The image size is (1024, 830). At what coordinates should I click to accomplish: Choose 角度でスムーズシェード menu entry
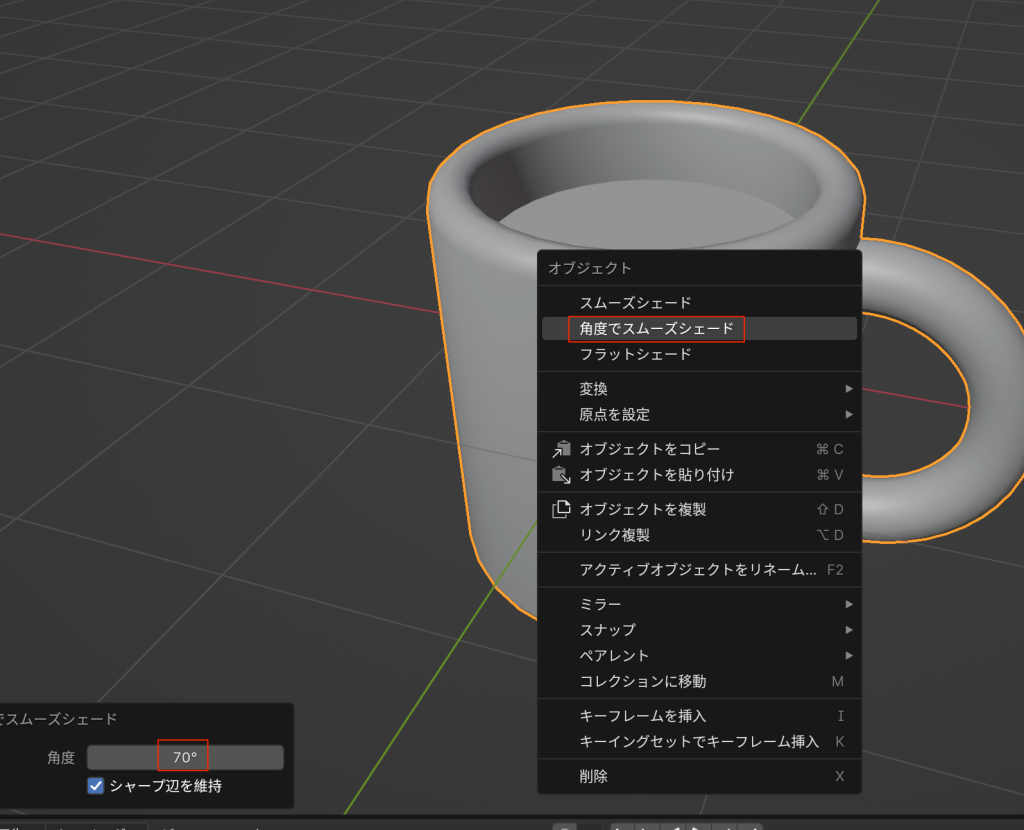(x=656, y=328)
